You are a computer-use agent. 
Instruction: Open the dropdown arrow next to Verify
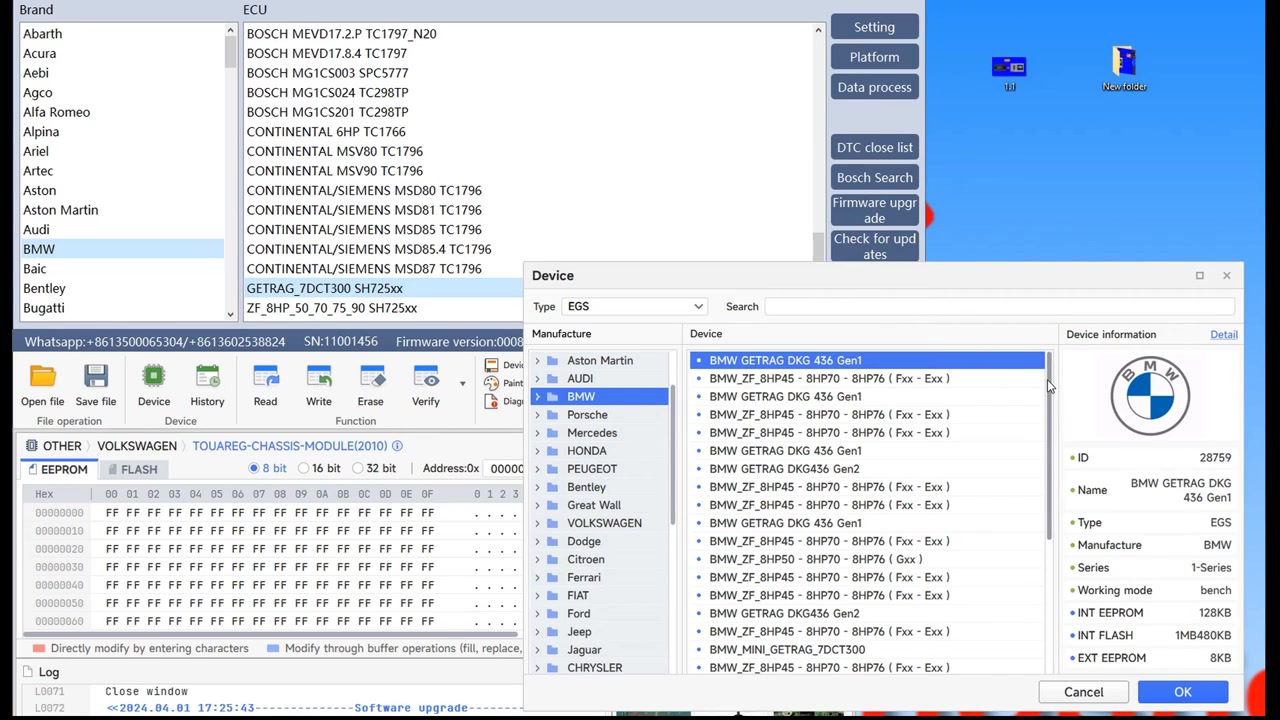462,383
